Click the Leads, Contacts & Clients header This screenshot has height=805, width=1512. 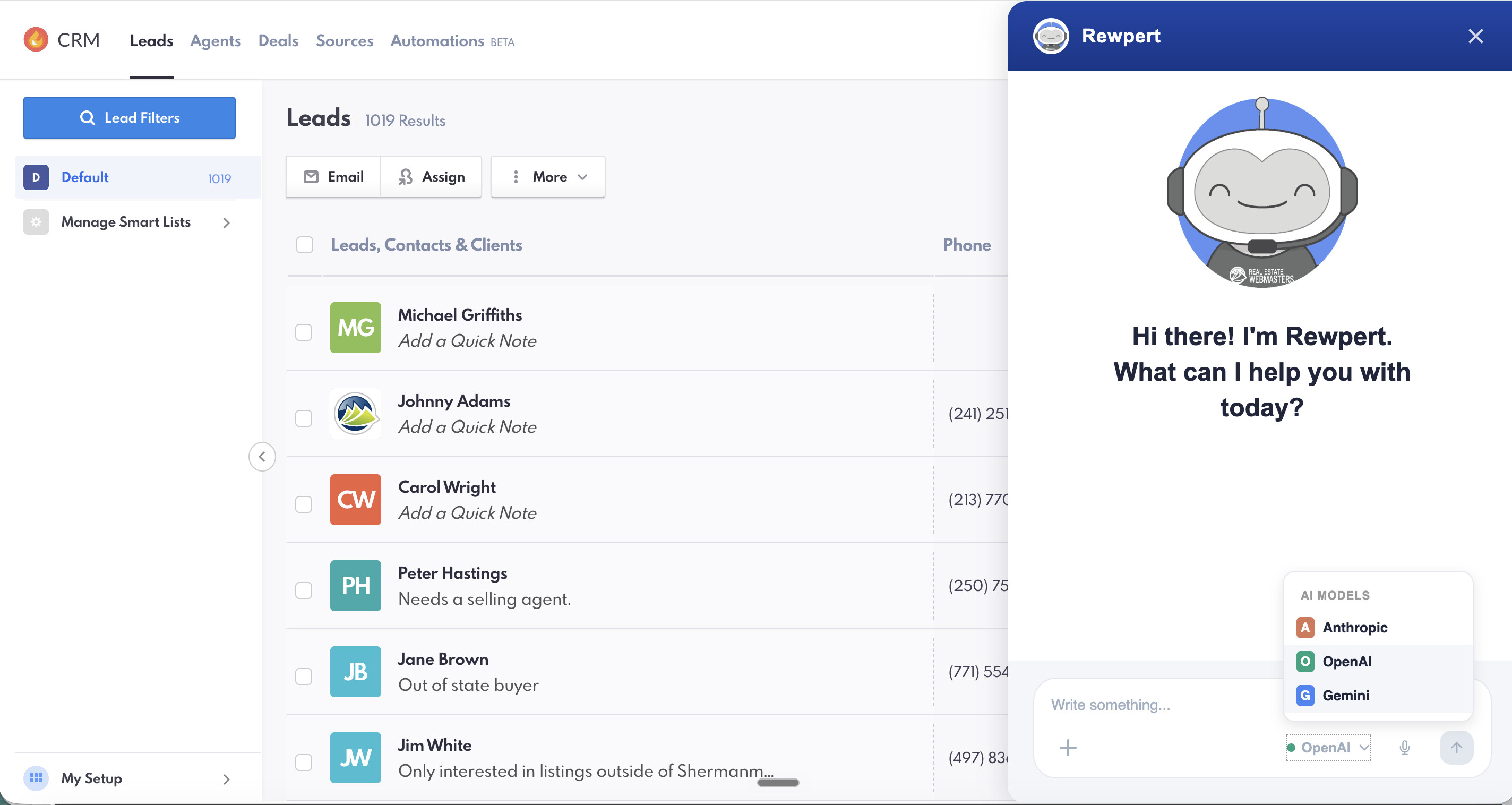427,245
